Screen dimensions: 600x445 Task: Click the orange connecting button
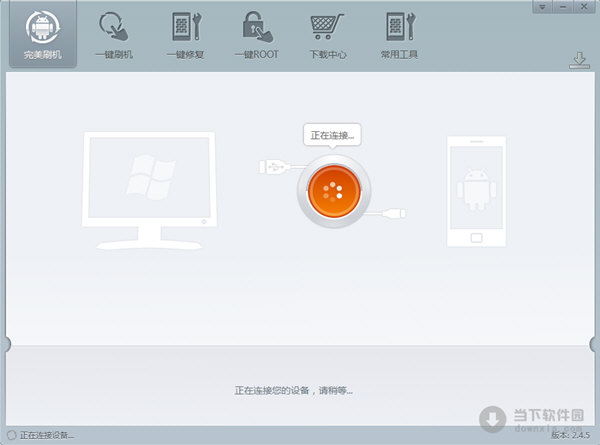(x=334, y=191)
